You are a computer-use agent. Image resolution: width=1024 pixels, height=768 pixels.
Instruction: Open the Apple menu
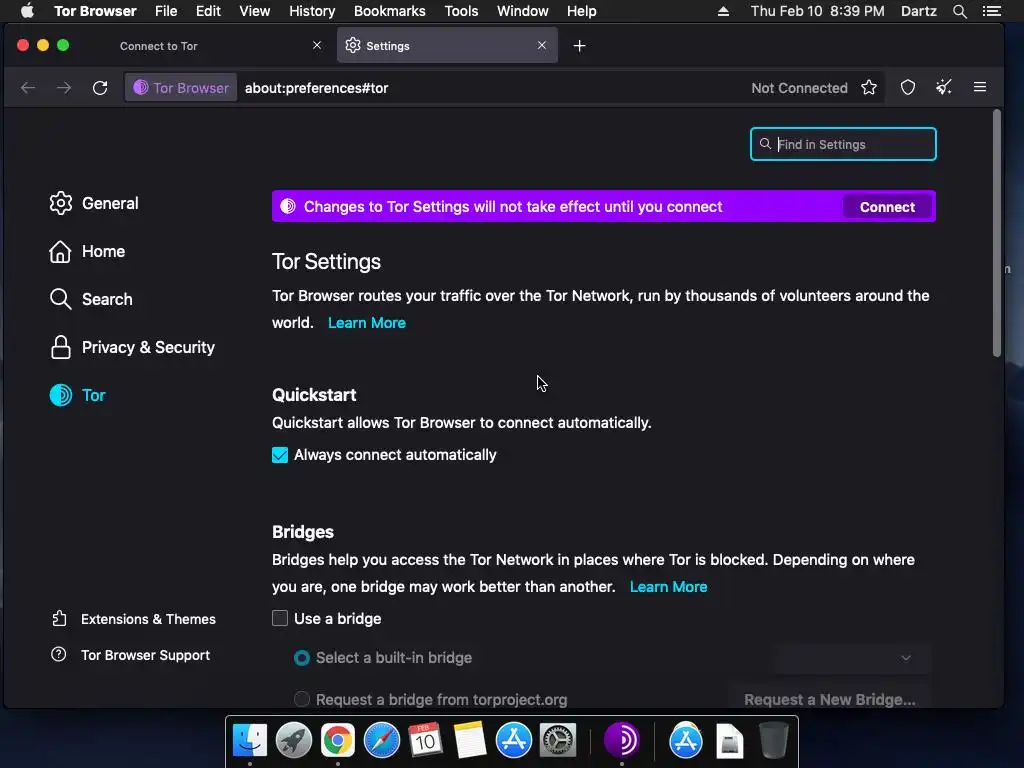coord(27,11)
